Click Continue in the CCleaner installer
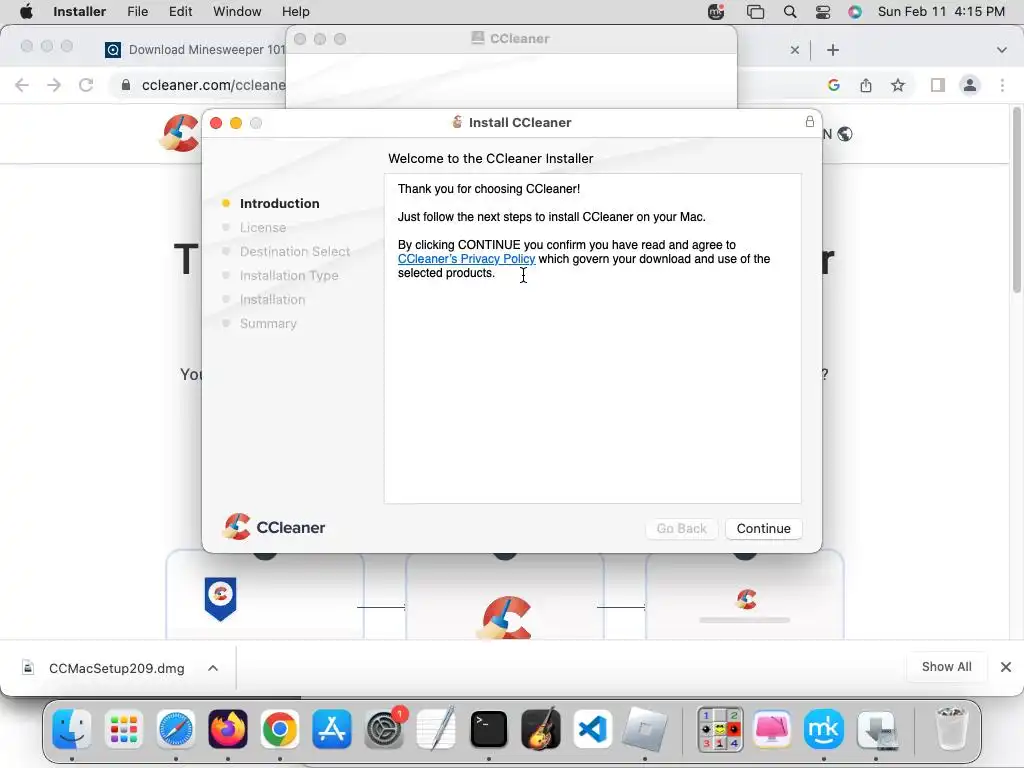 click(x=763, y=528)
